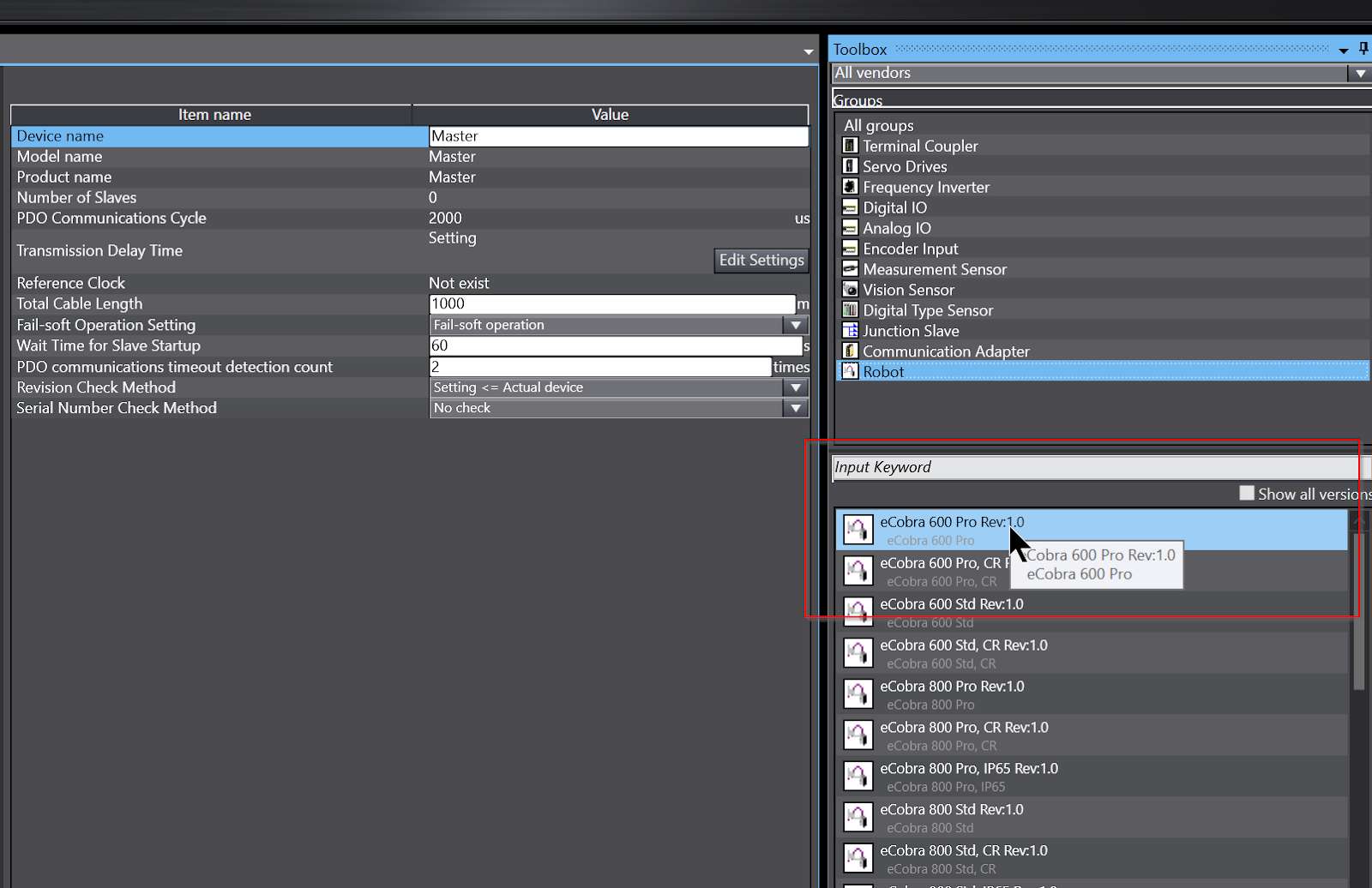
Task: Click the Wait Time for Slave Startup field
Action: 616,345
